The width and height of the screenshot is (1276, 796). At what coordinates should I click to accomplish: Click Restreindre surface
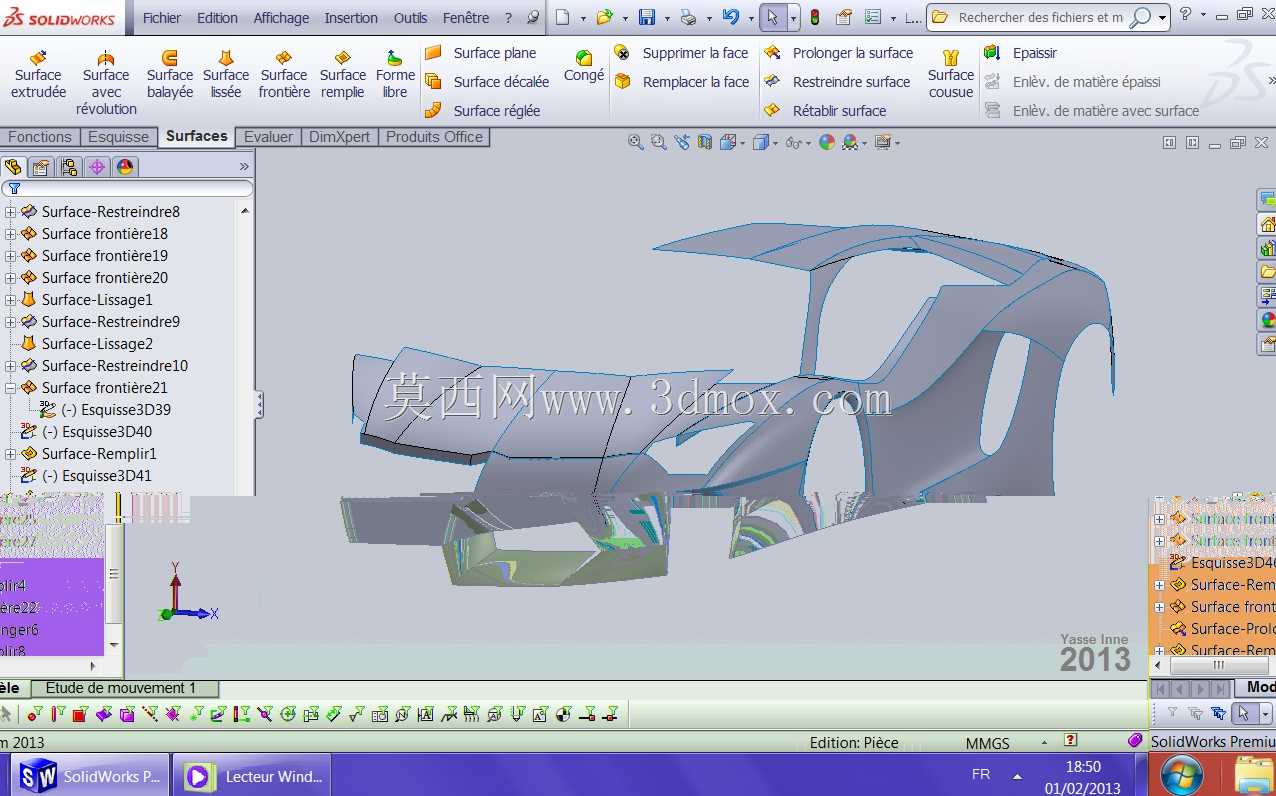coord(837,82)
